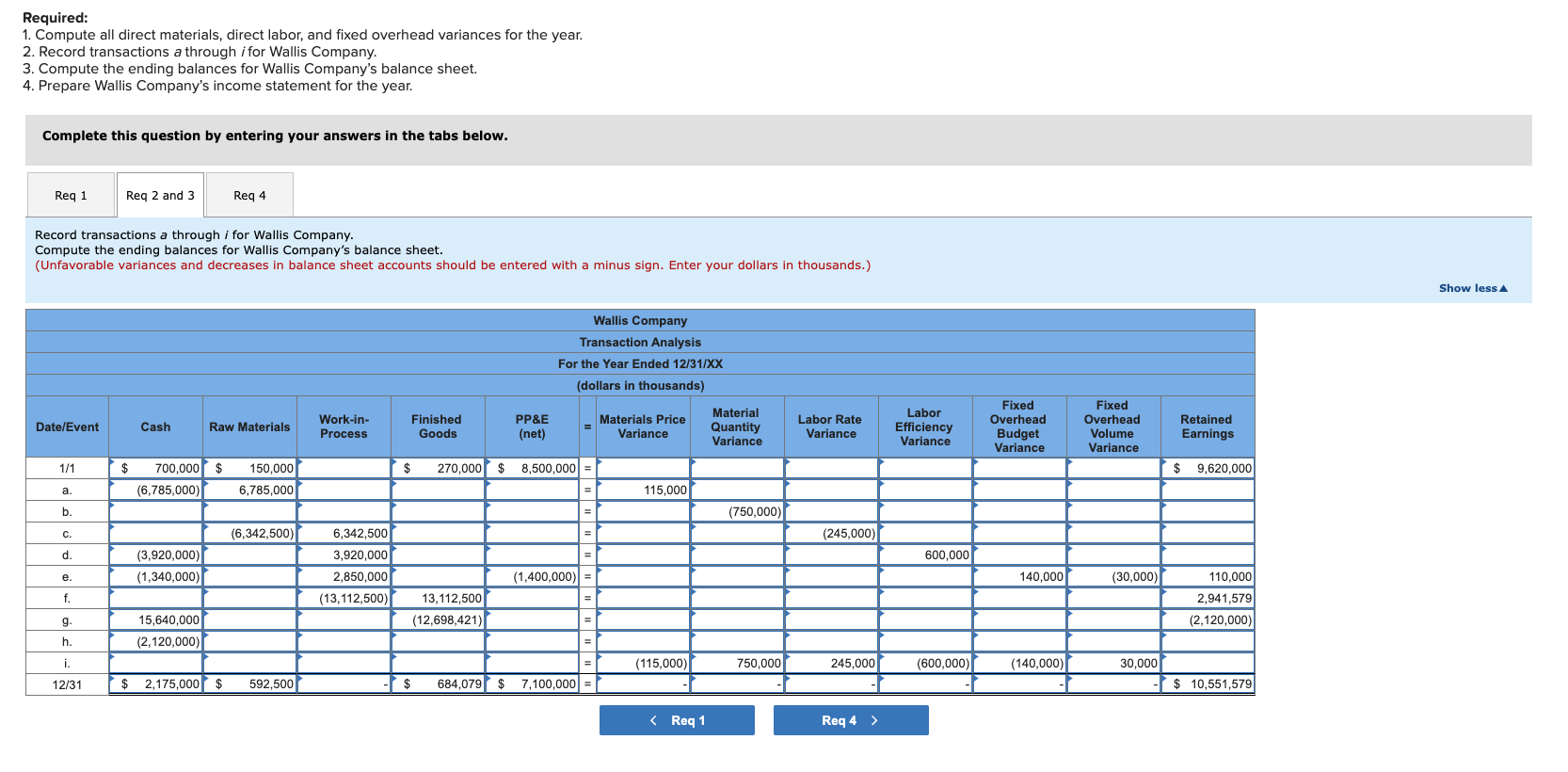1568x772 pixels.
Task: Select empty Retained Earnings cell in row h
Action: [1208, 641]
